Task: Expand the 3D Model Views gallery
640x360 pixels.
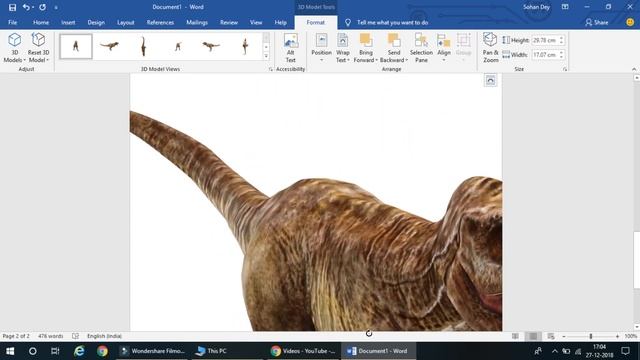Action: click(266, 56)
